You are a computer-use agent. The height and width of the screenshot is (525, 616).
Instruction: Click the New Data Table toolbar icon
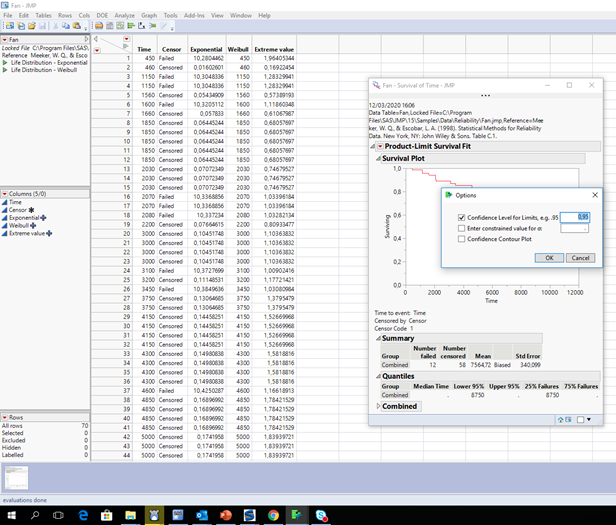click(10, 26)
